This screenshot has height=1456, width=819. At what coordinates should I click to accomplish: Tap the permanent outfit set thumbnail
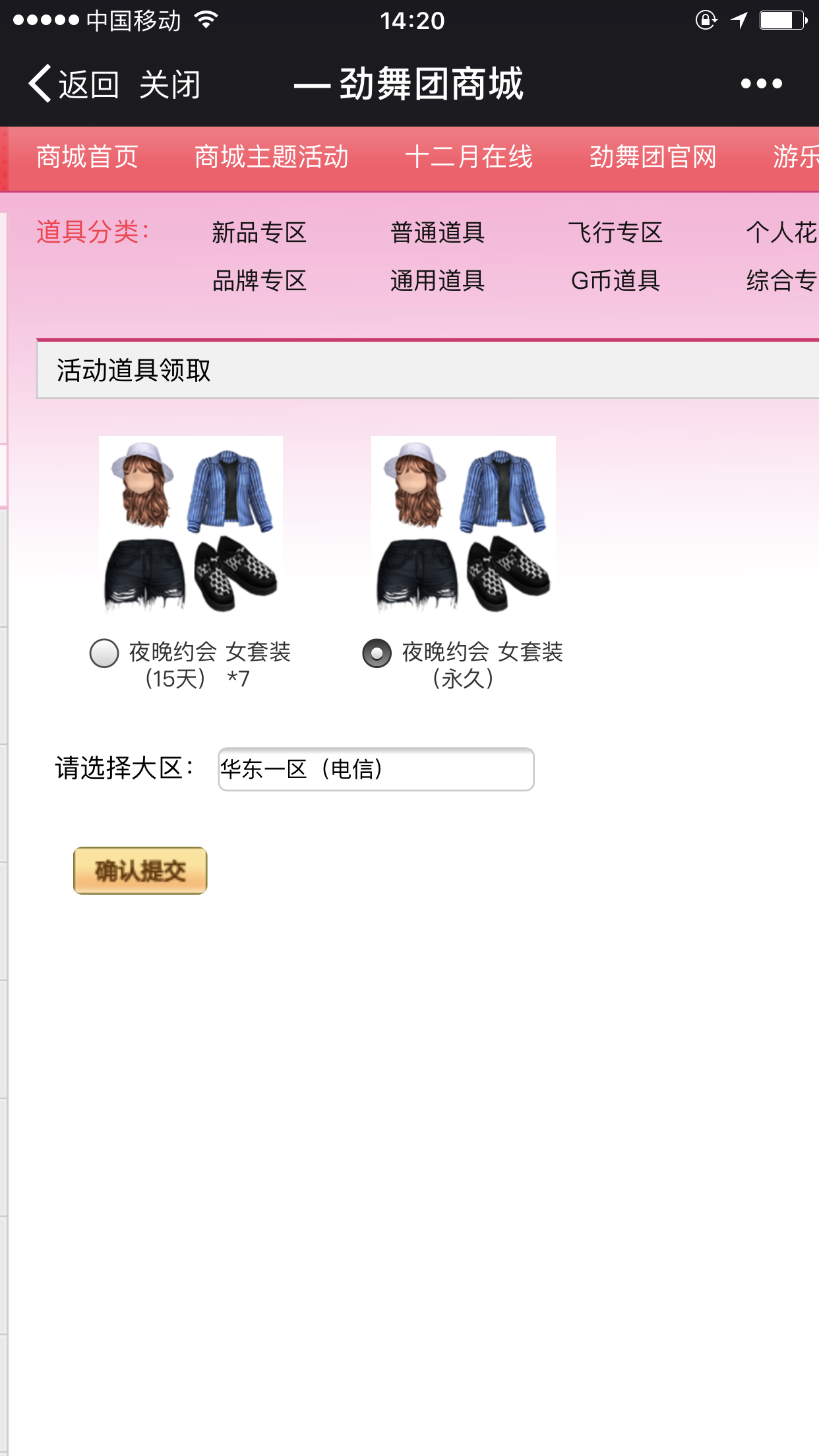(464, 525)
